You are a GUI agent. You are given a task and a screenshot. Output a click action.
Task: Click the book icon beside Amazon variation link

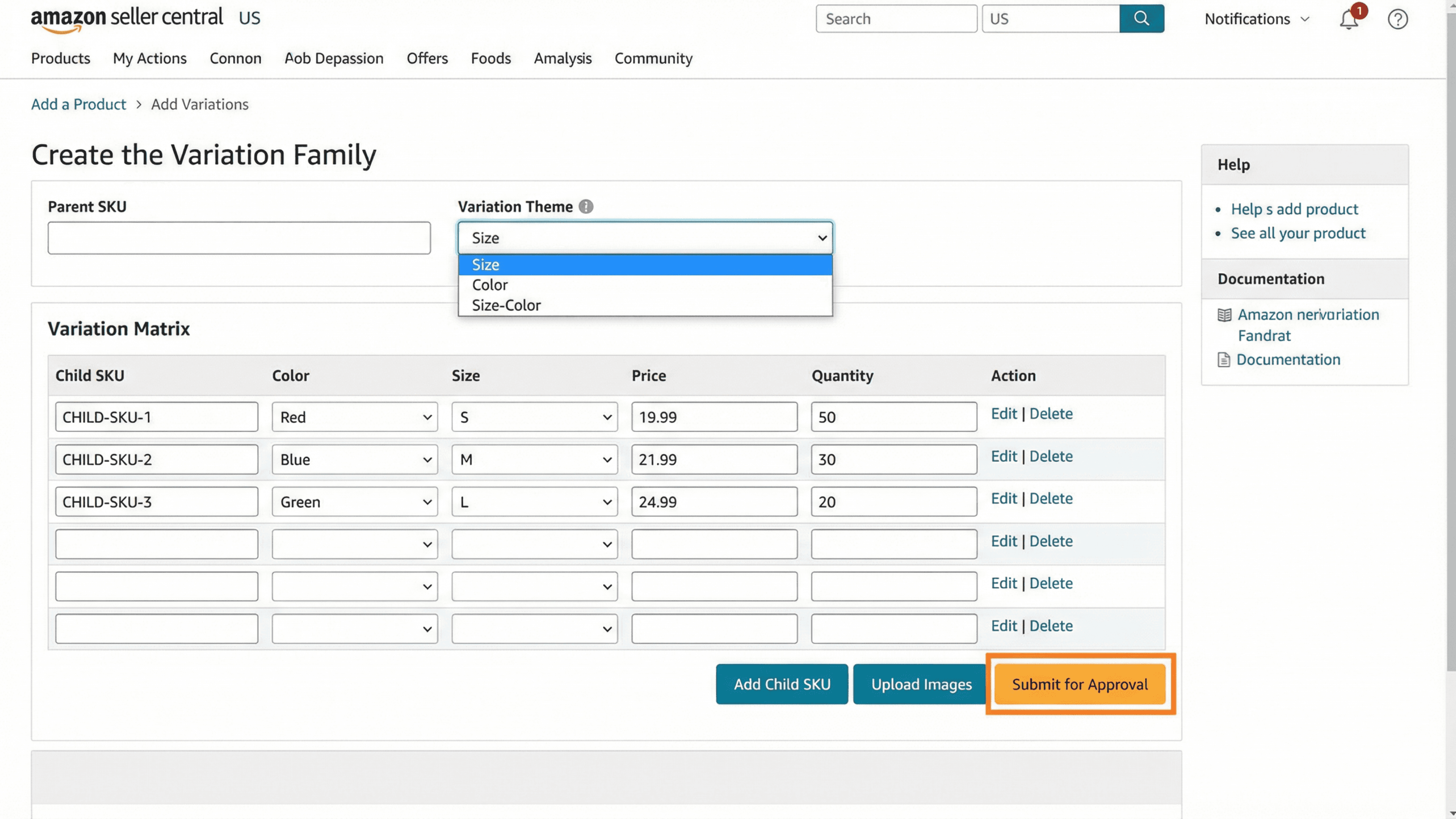point(1224,315)
